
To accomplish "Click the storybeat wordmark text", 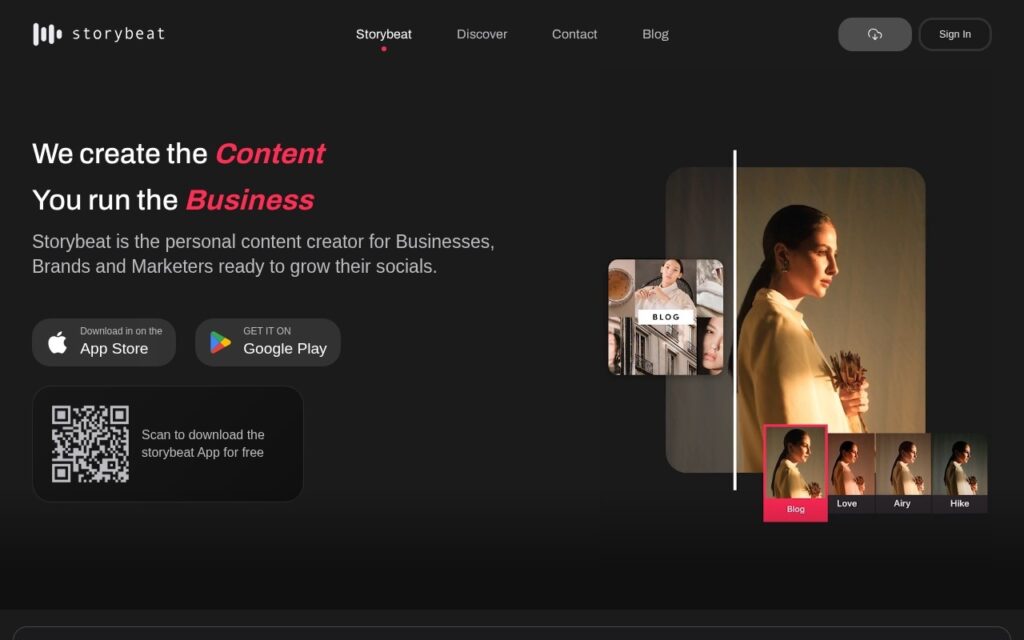I will tap(118, 34).
